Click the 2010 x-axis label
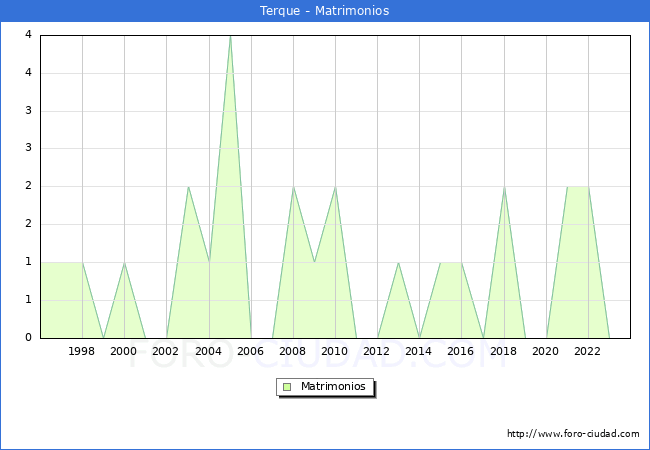The height and width of the screenshot is (450, 650). pyautogui.click(x=335, y=351)
